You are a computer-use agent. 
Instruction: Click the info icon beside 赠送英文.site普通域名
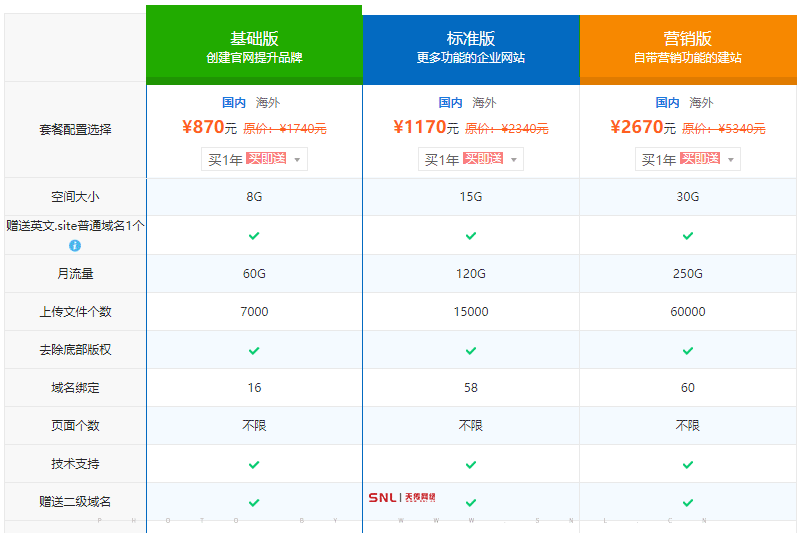pos(75,245)
